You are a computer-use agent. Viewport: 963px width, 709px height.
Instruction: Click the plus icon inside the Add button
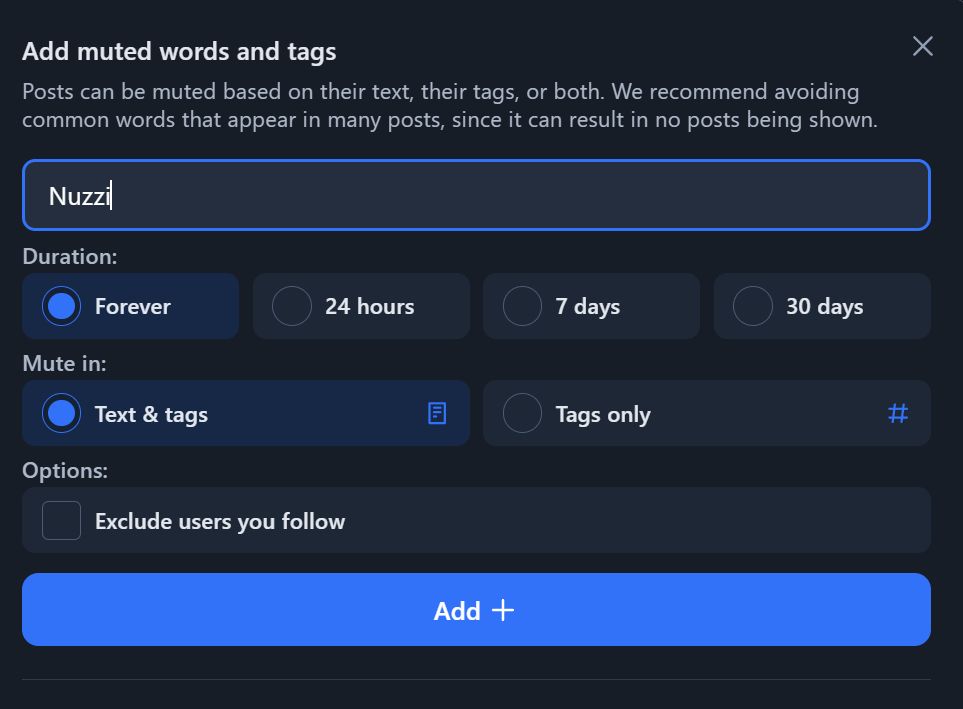point(501,610)
